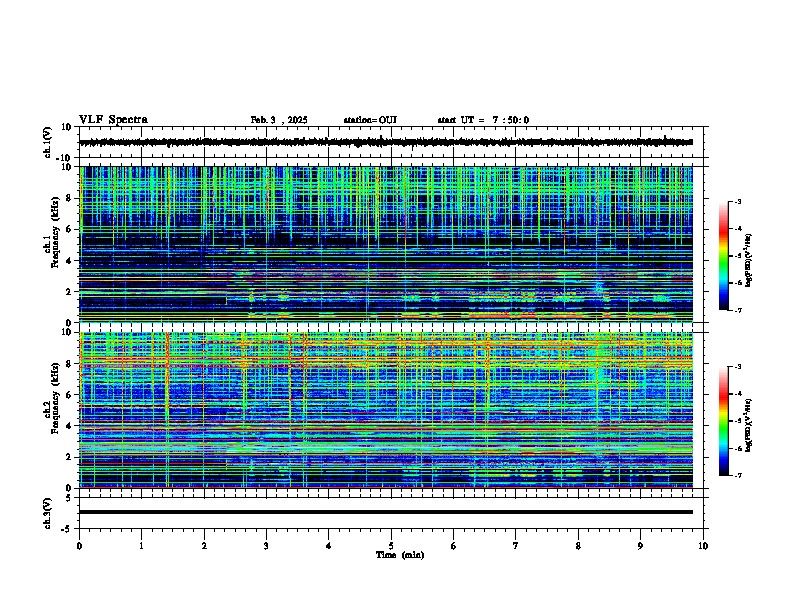Click the "5" tick on ch.3(V) axis
The image size is (792, 612).
(69, 498)
